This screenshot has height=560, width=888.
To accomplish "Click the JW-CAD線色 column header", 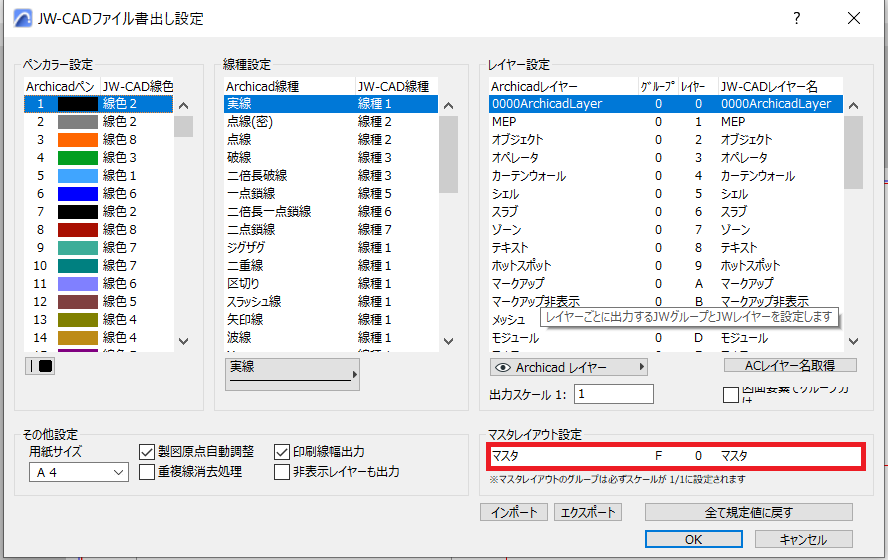I will point(138,86).
